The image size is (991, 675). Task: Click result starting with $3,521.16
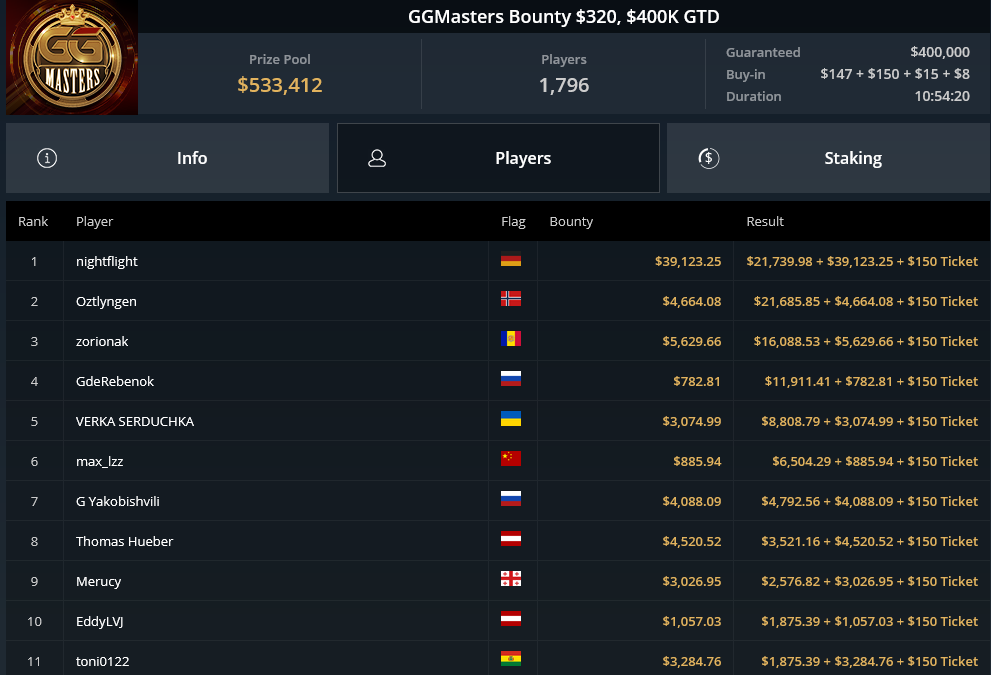click(870, 542)
